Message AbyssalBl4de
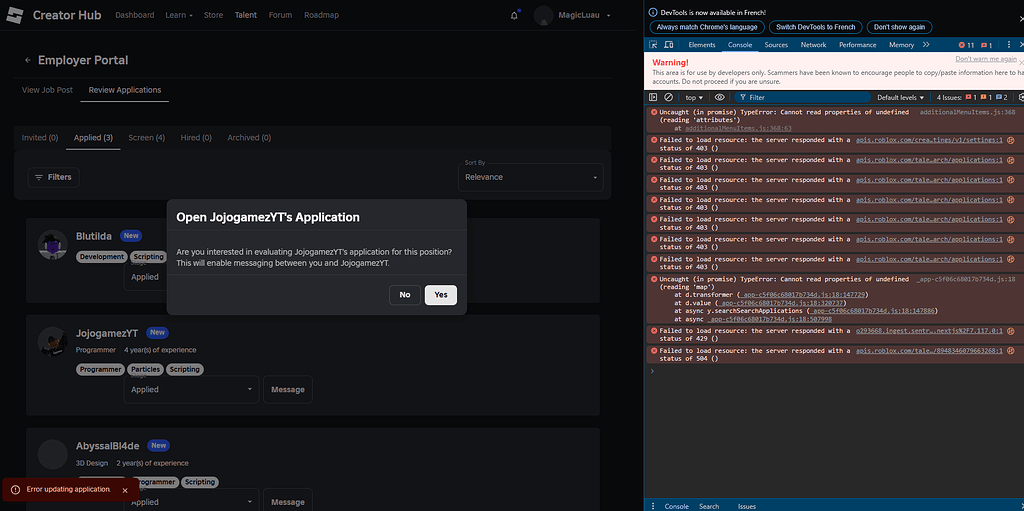The width and height of the screenshot is (1024, 511). coord(288,502)
